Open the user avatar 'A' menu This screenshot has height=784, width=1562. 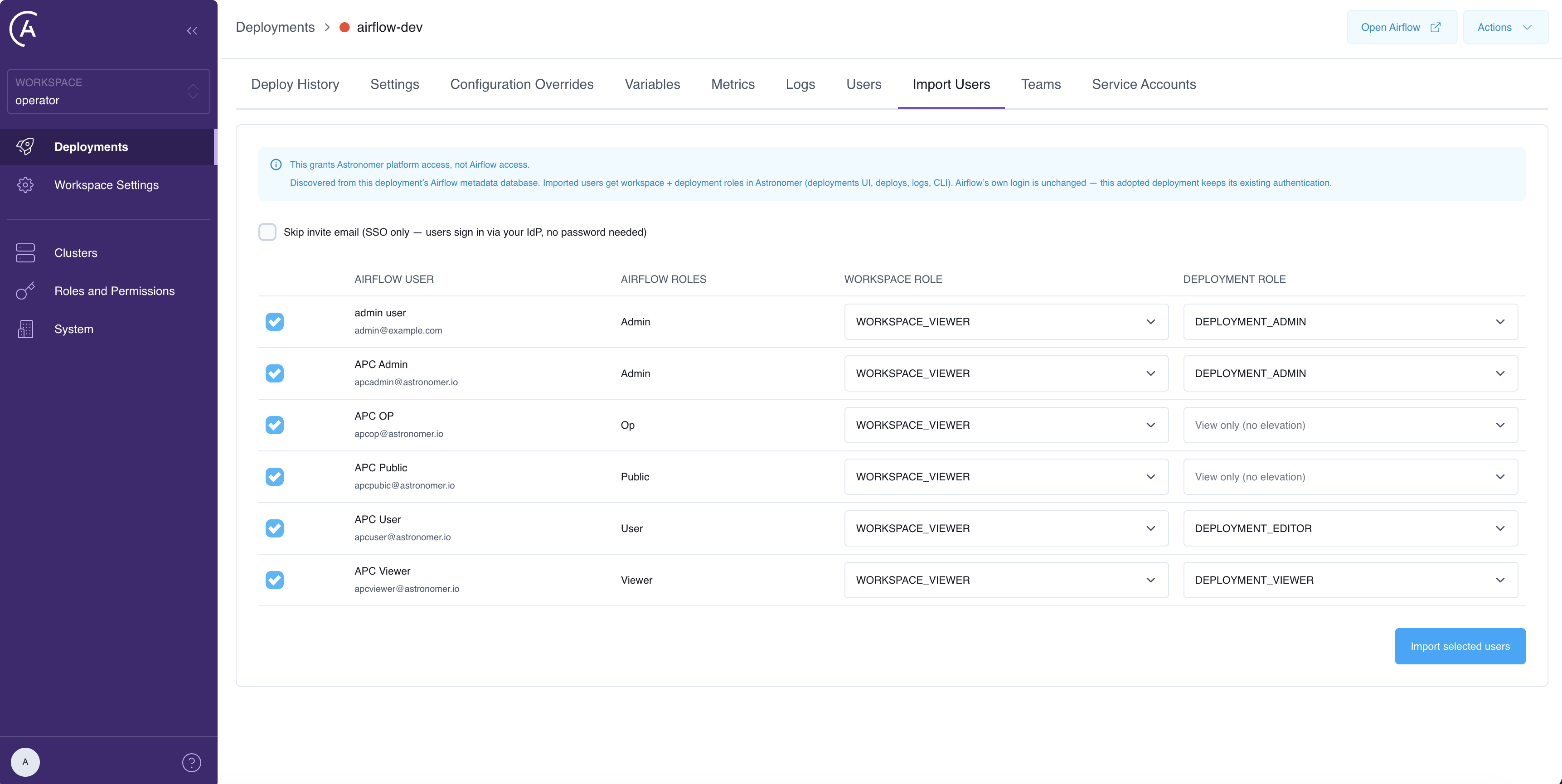[25, 761]
